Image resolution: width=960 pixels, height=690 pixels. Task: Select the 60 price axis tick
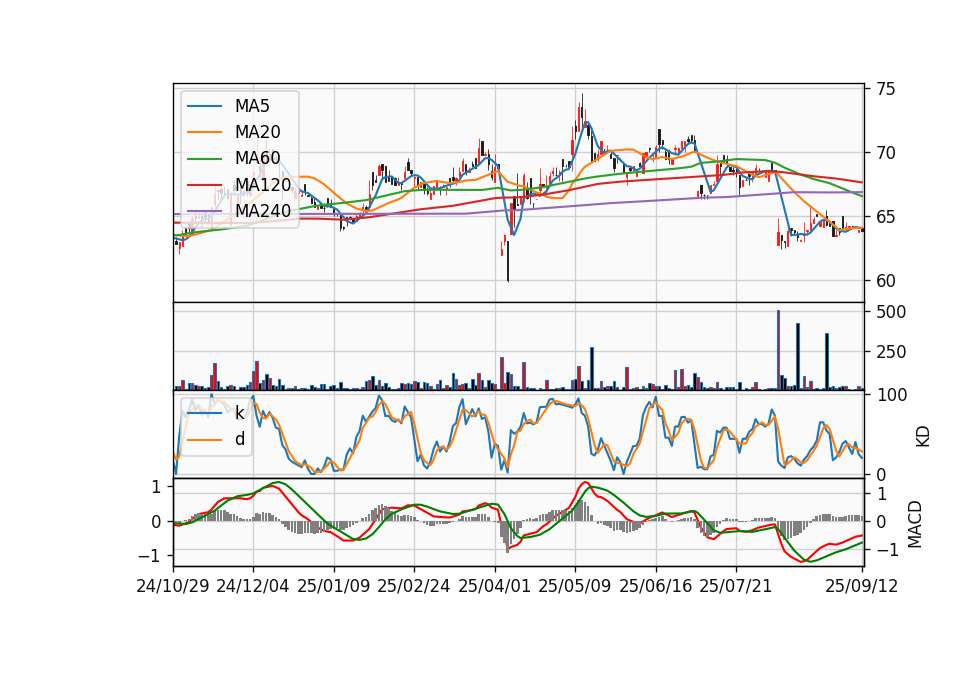885,281
